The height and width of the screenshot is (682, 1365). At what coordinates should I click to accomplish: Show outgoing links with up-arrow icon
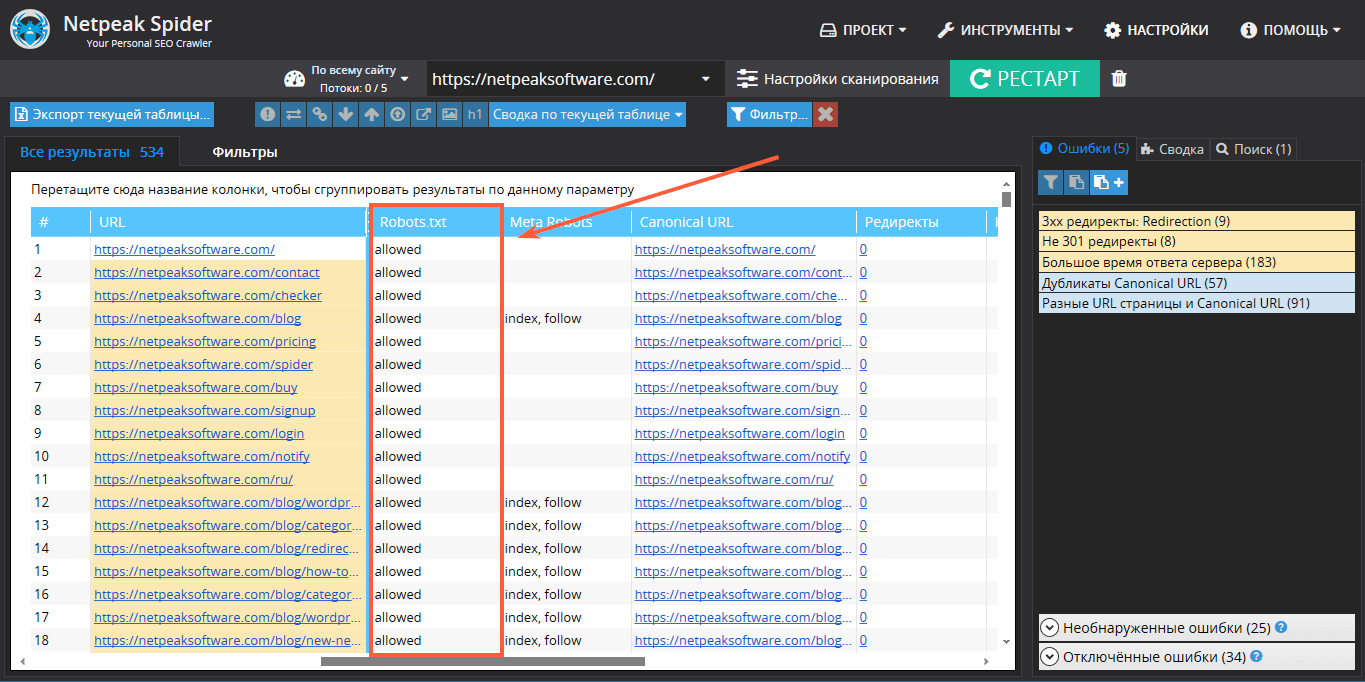point(372,115)
